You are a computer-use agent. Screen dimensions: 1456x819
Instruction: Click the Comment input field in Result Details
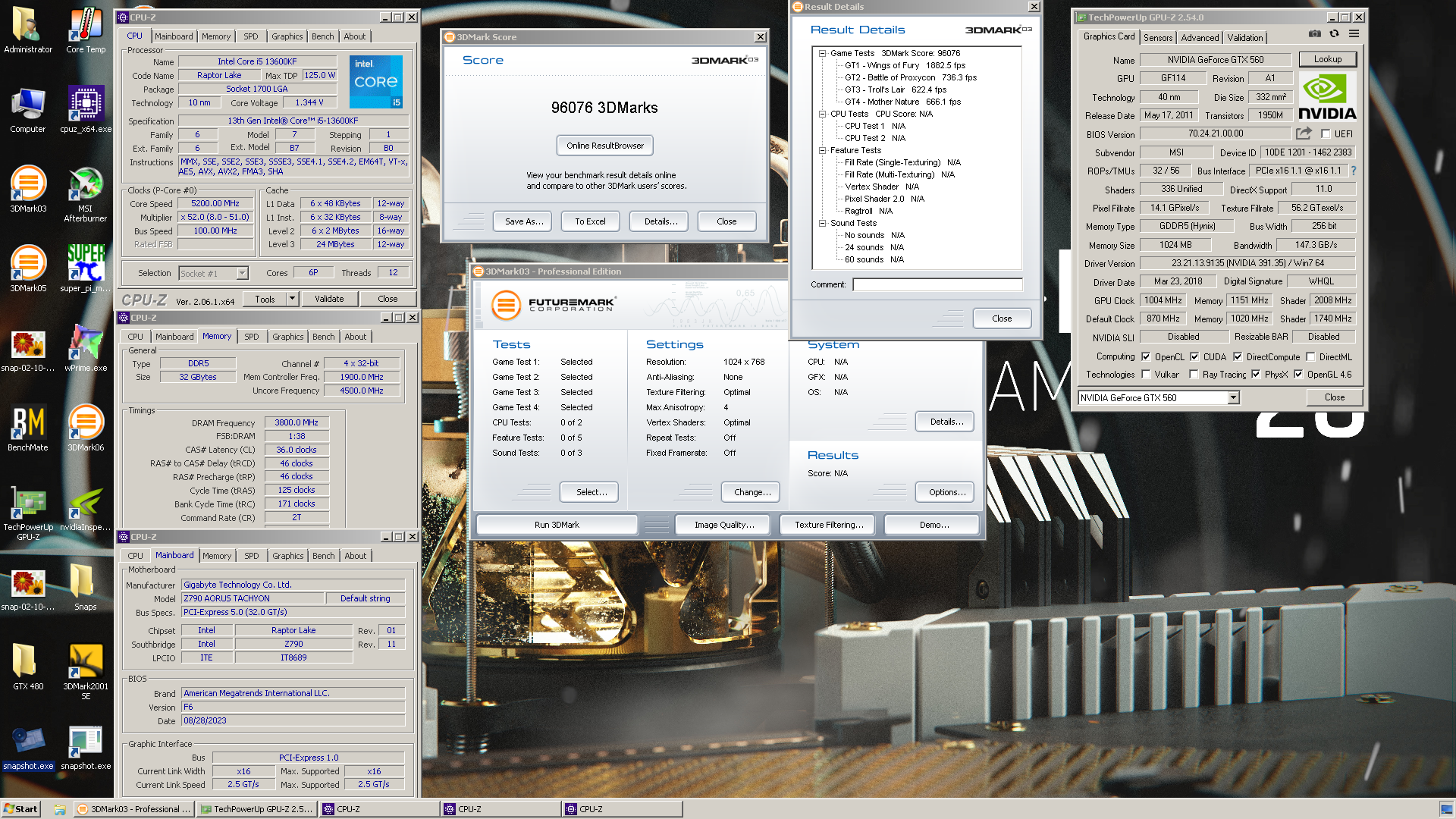point(937,284)
